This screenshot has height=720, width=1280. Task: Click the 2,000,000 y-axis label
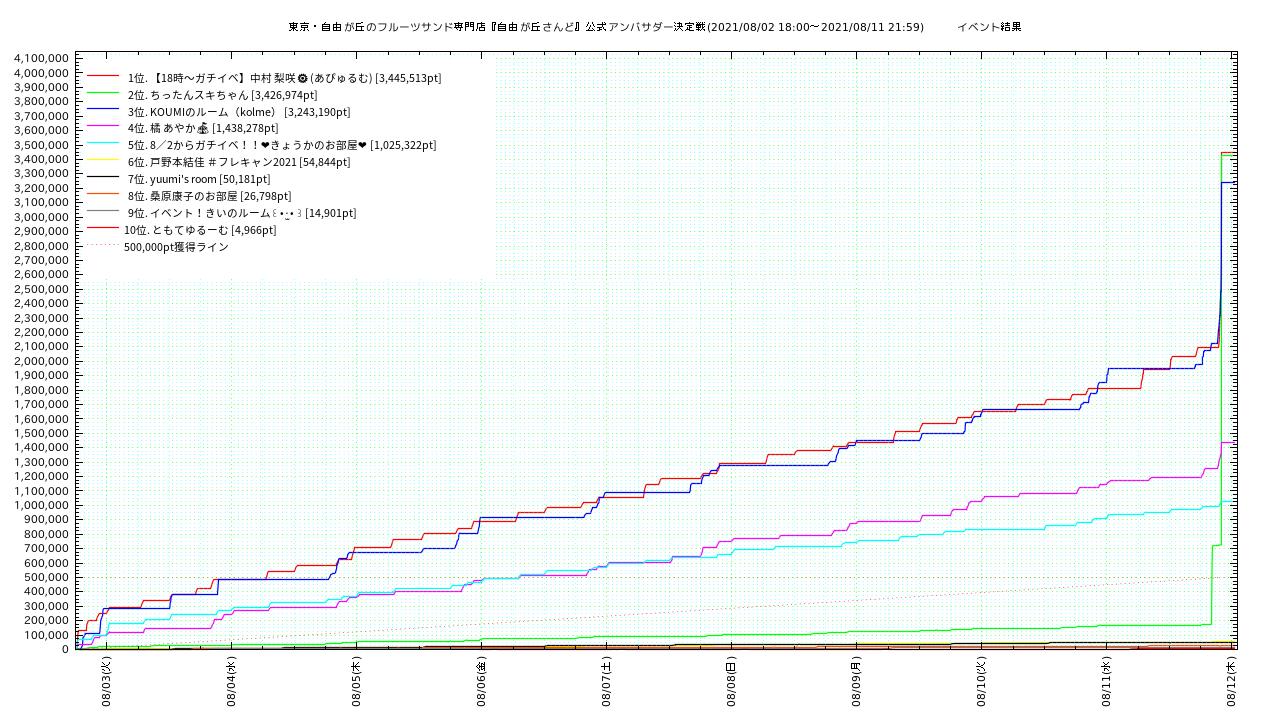(x=42, y=361)
